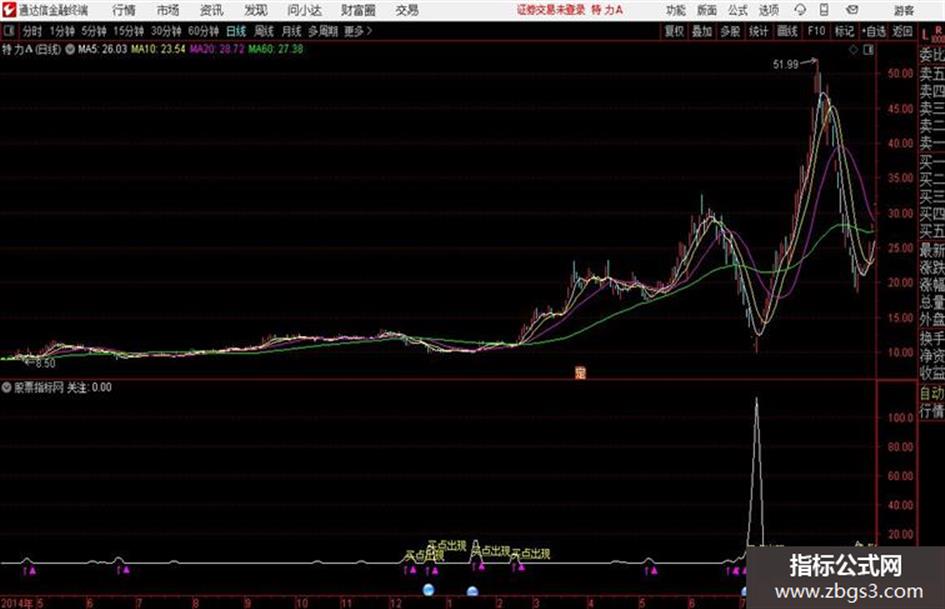
Task: Click the customer service headset icon
Action: [x=800, y=10]
